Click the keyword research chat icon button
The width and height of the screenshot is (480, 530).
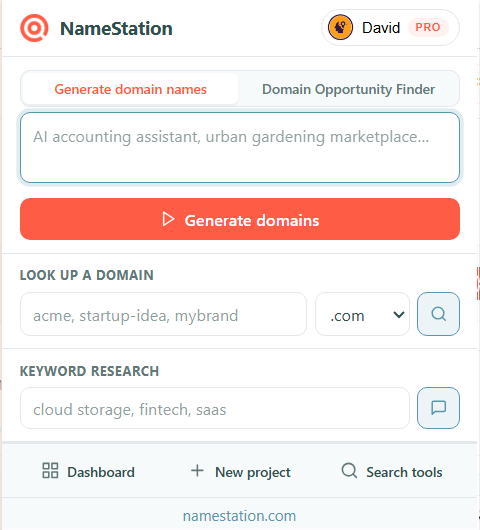438,408
